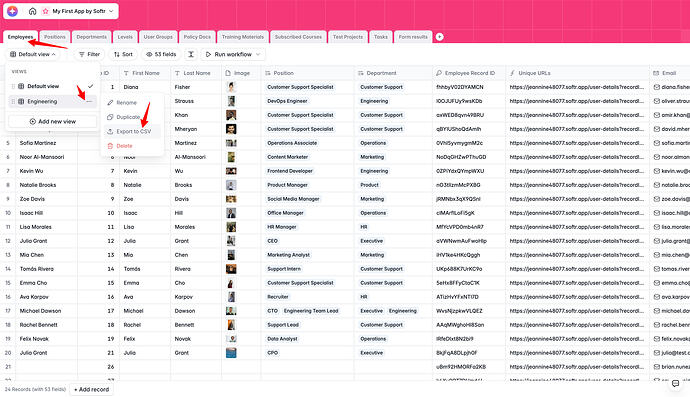Click the 24 Records status text
This screenshot has height=397, width=690.
click(35, 390)
